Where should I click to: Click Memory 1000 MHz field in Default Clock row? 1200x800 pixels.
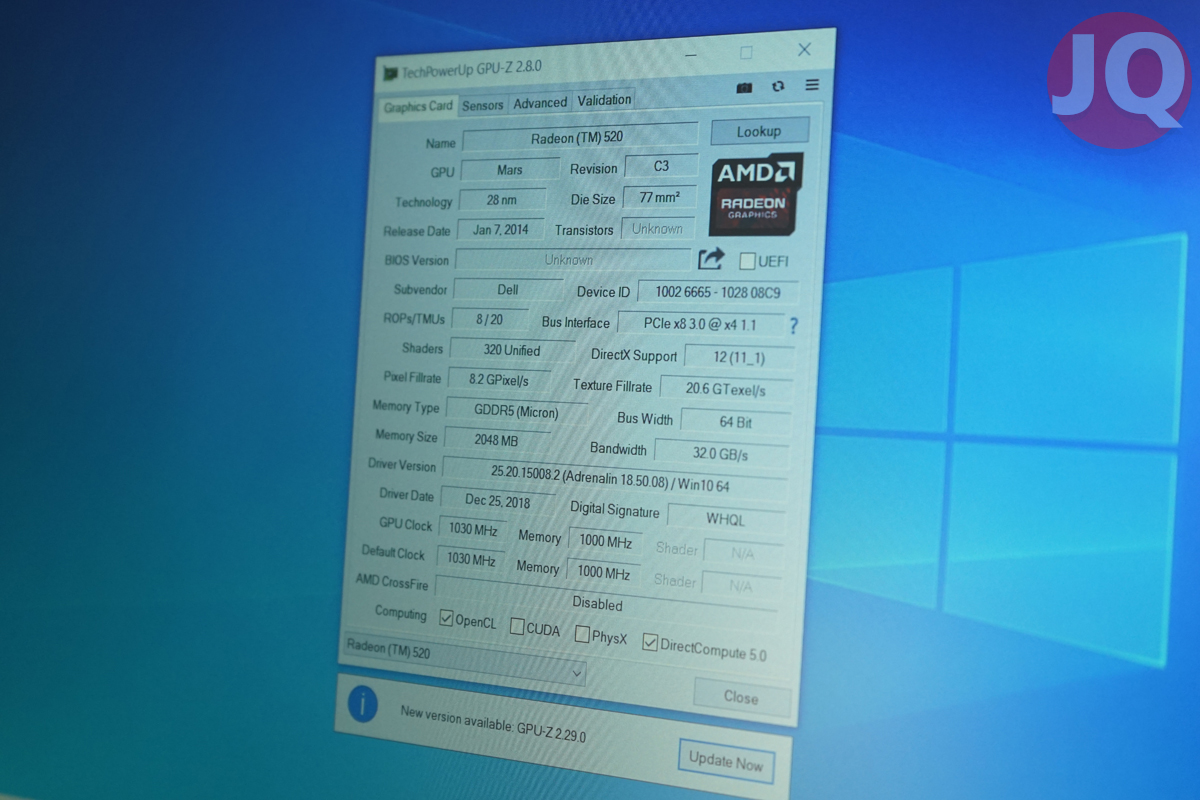tap(604, 573)
